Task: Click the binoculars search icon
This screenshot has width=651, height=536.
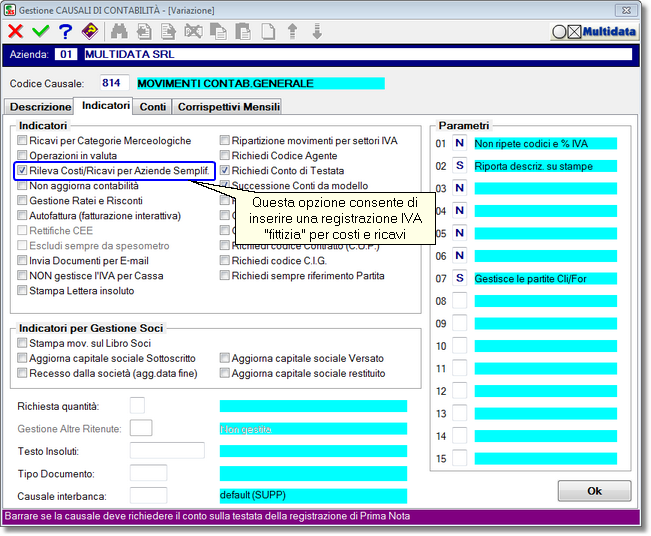Action: coord(119,32)
